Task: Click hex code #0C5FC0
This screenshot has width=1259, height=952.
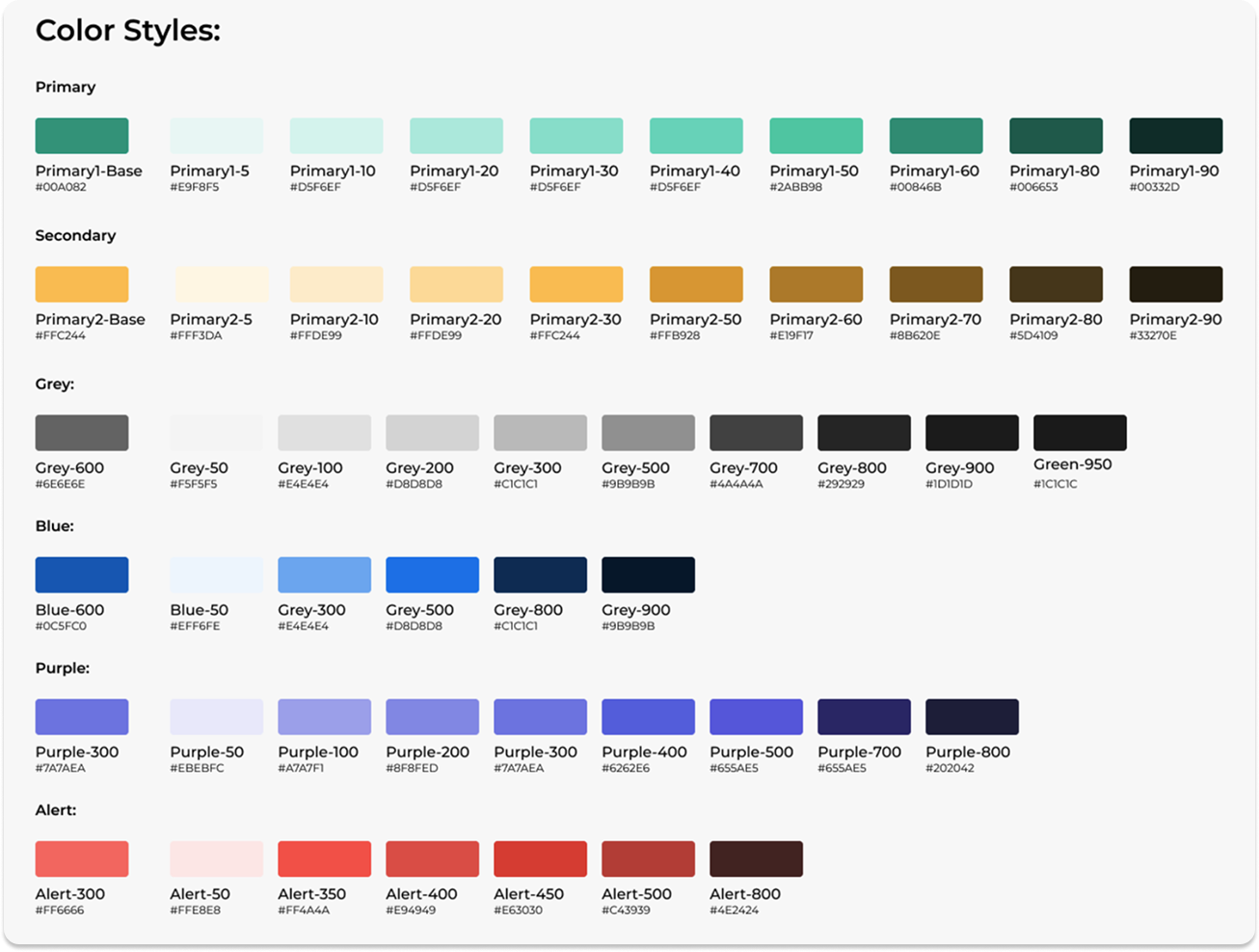Action: click(x=61, y=626)
